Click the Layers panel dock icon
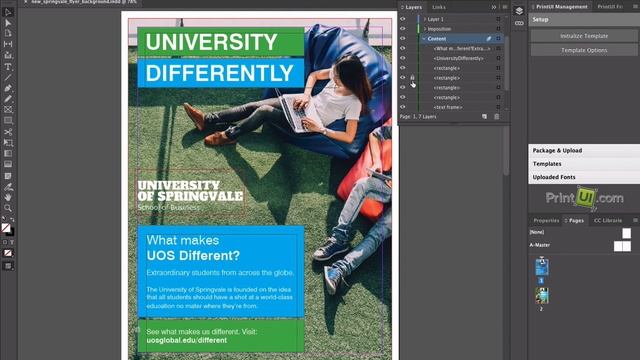This screenshot has width=640, height=360. click(519, 11)
